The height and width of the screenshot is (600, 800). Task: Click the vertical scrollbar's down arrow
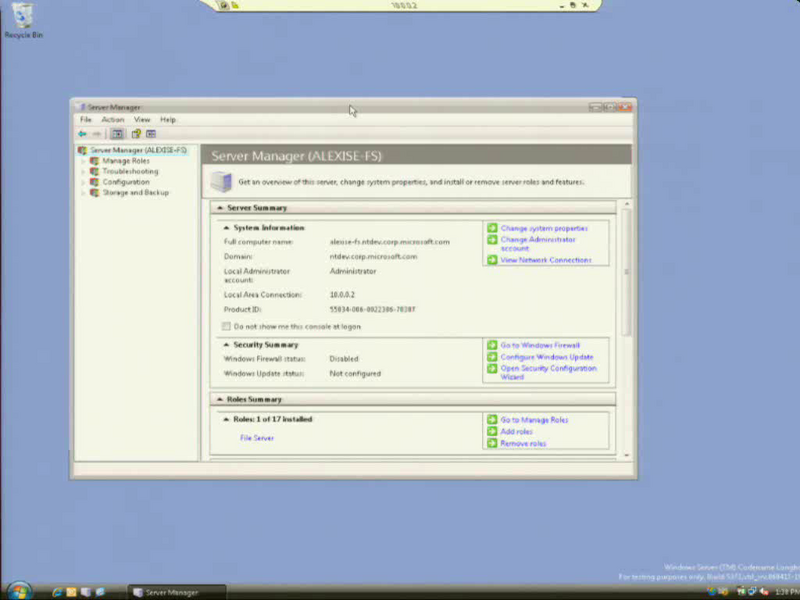pyautogui.click(x=627, y=455)
